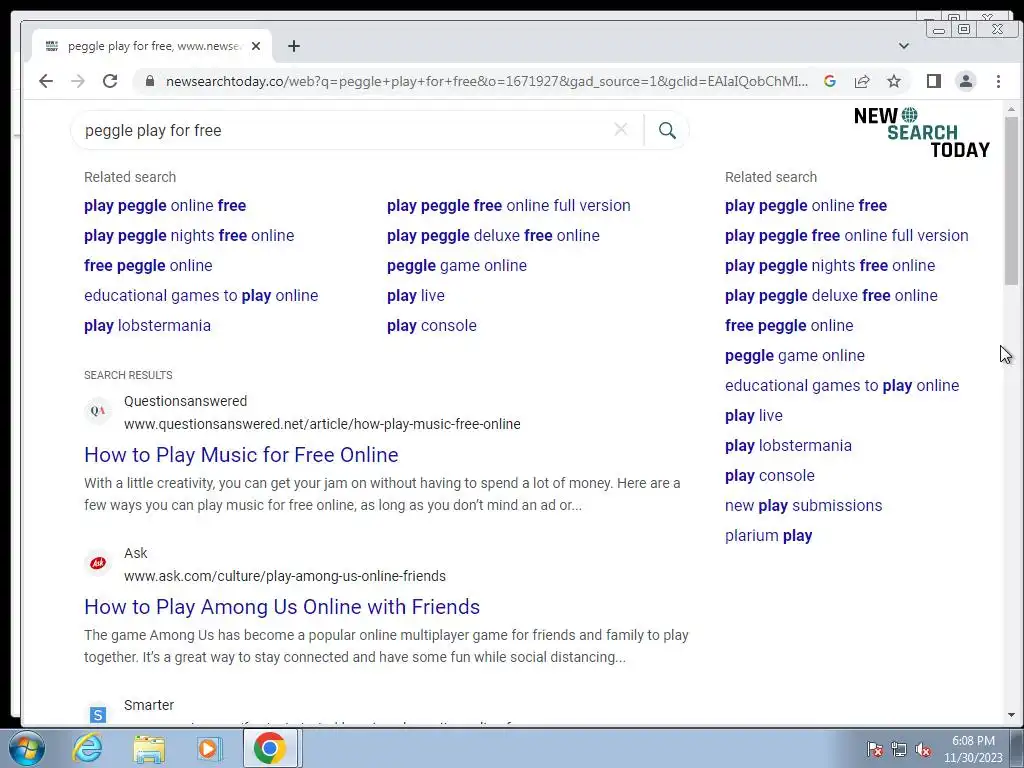The height and width of the screenshot is (768, 1024).
Task: Click the questionsanswered.net article URL
Action: (x=322, y=424)
